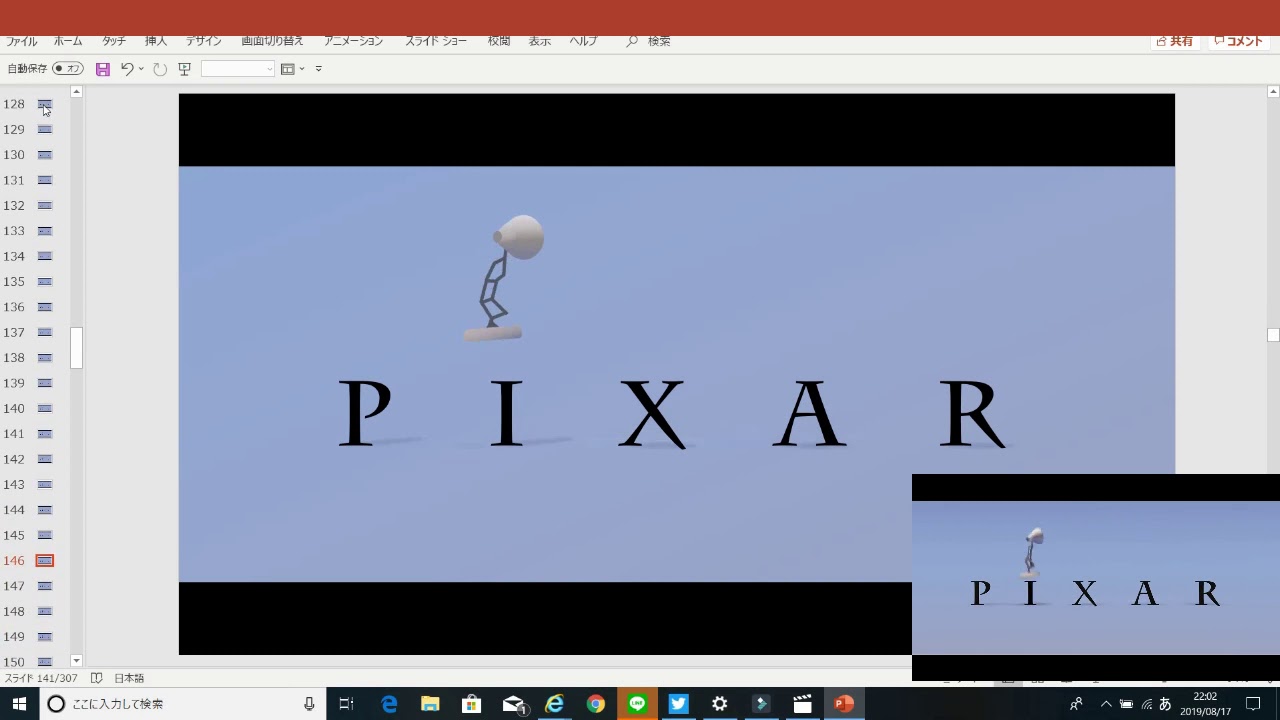Screen dimensions: 1280x720
Task: Open the ファイル menu
Action: point(21,41)
